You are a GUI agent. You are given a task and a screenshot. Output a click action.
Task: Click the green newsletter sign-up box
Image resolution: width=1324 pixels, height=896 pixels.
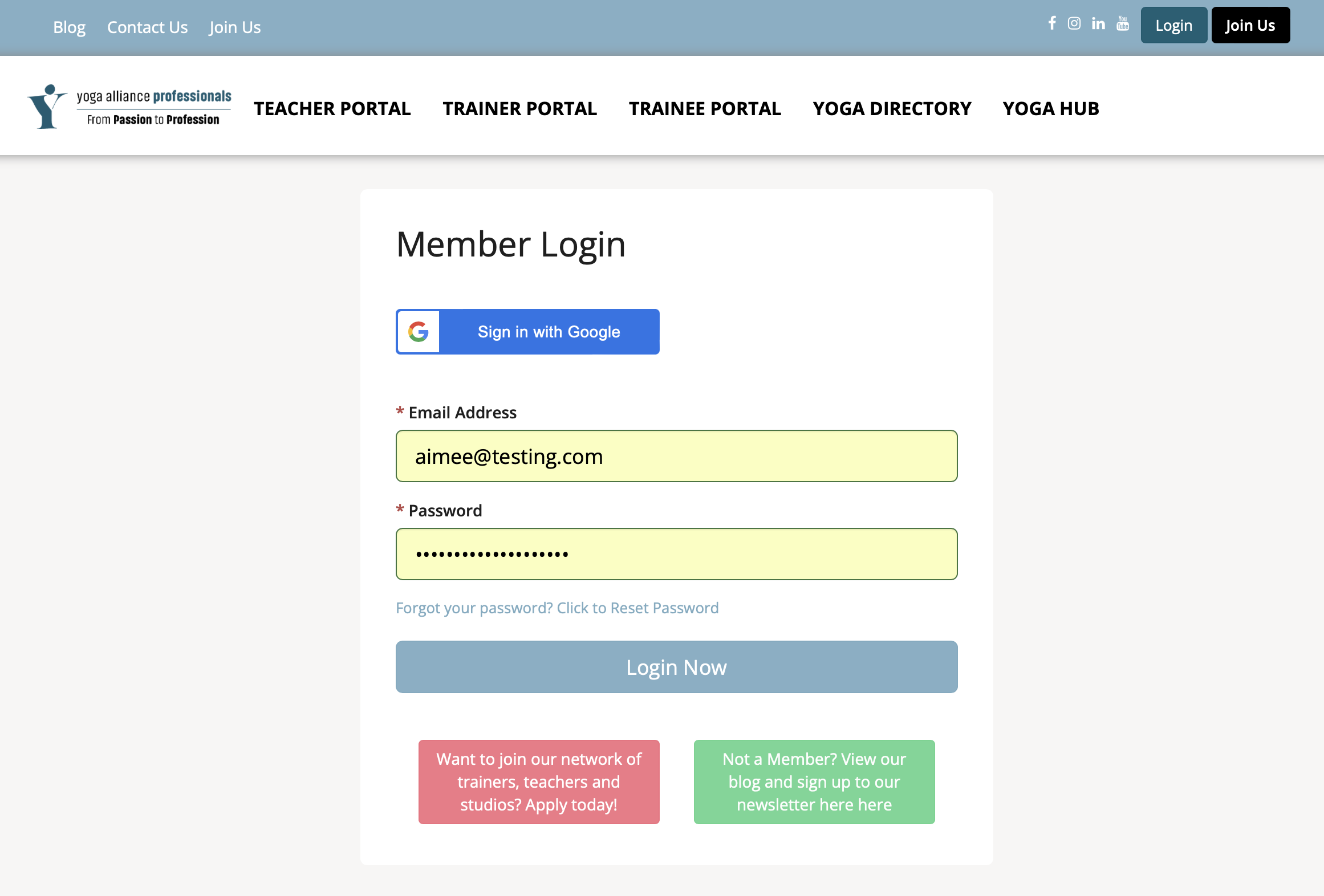[x=814, y=781]
